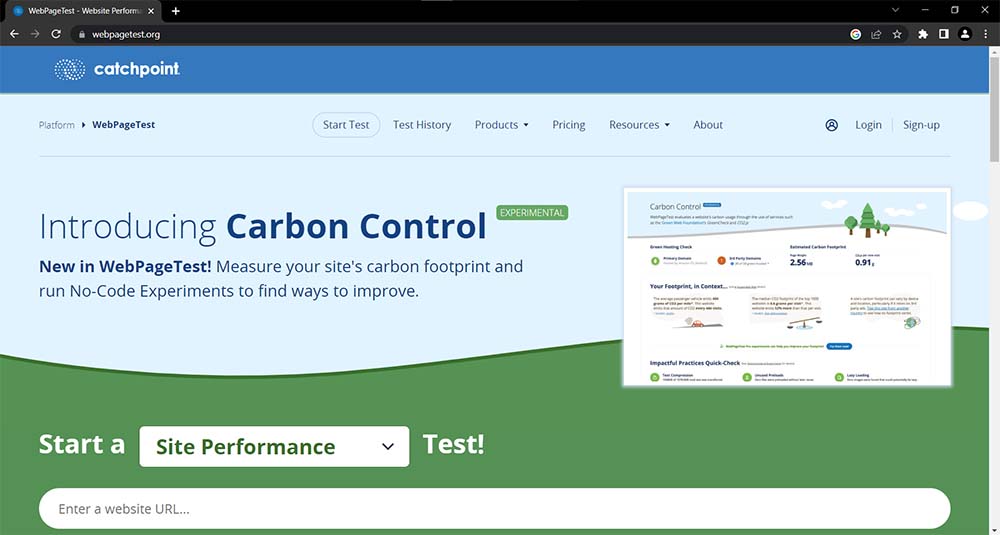Click the Enter a website URL field
Viewport: 1000px width, 535px height.
point(494,509)
